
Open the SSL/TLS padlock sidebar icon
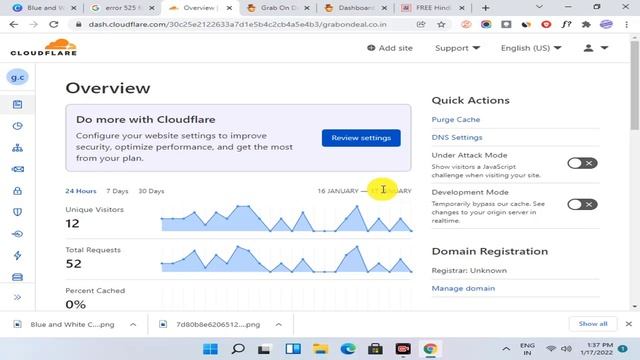tap(18, 191)
